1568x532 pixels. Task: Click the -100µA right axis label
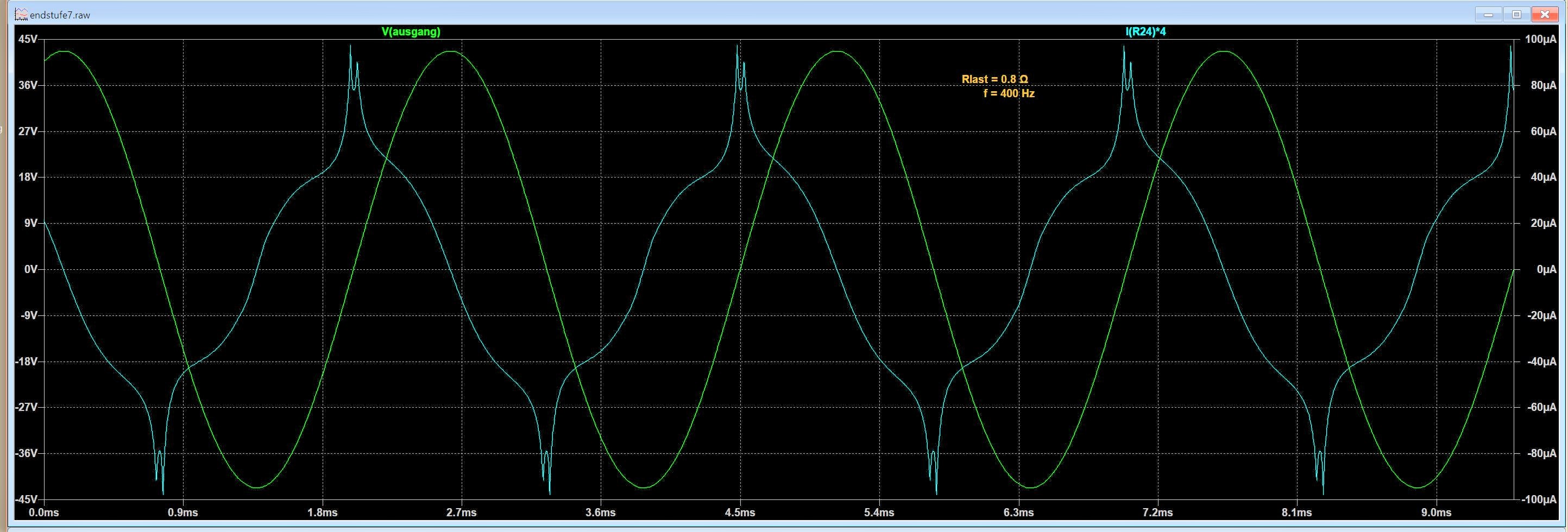[1539, 499]
